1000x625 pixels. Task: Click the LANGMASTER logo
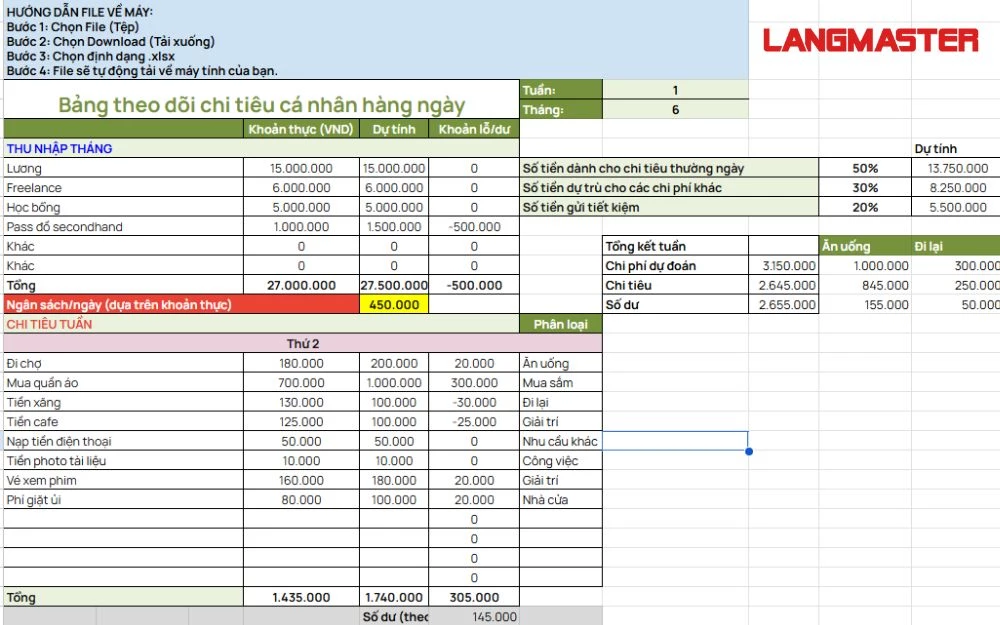tap(870, 40)
